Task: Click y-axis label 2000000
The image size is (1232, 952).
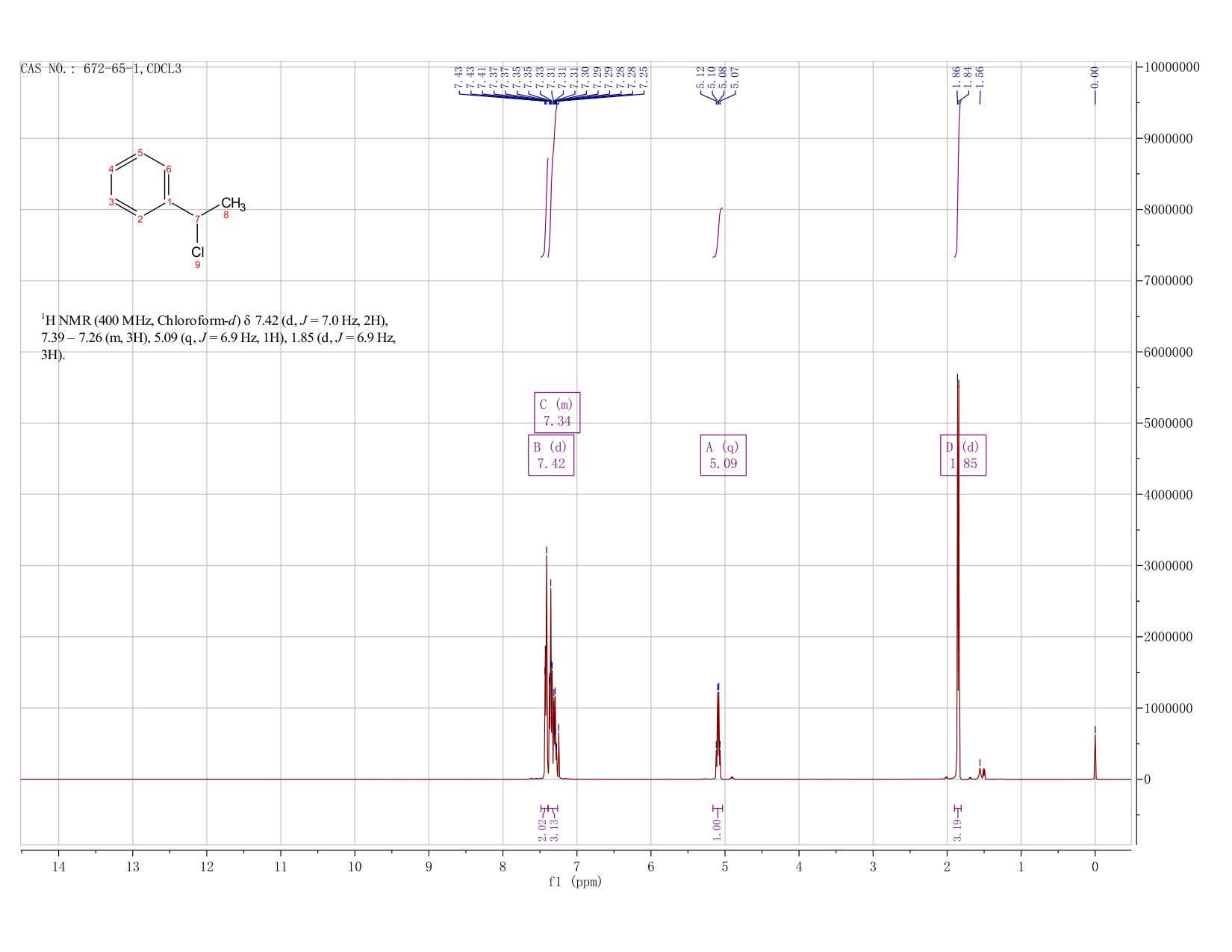Action: click(x=1168, y=637)
